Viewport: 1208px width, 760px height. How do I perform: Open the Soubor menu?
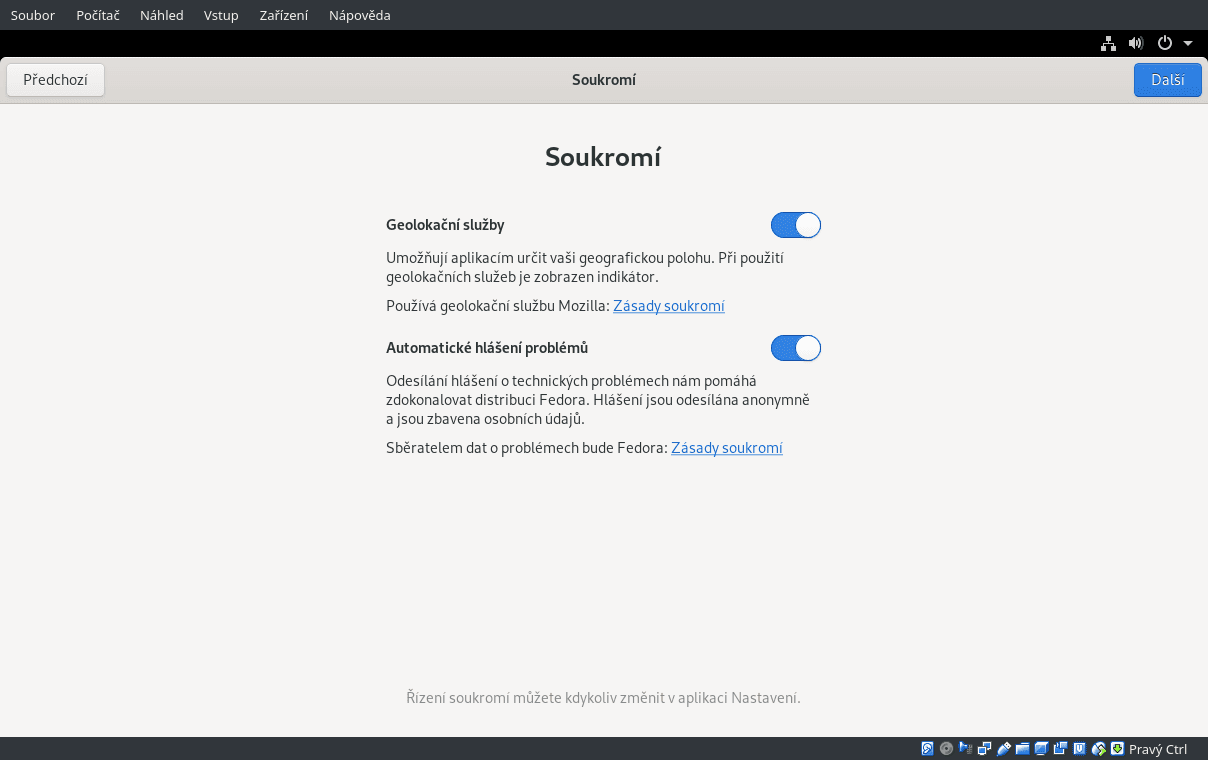pyautogui.click(x=32, y=15)
